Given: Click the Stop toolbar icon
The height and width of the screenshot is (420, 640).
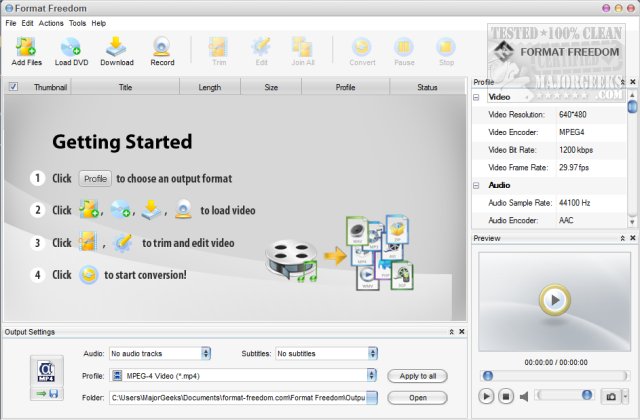Looking at the screenshot, I should [446, 47].
